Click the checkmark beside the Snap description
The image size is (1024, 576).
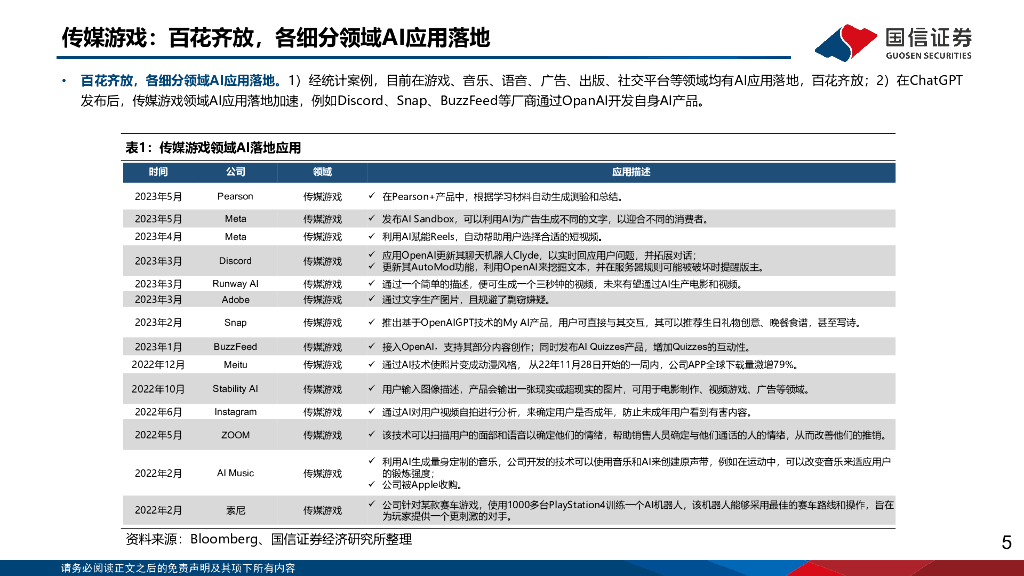[371, 323]
